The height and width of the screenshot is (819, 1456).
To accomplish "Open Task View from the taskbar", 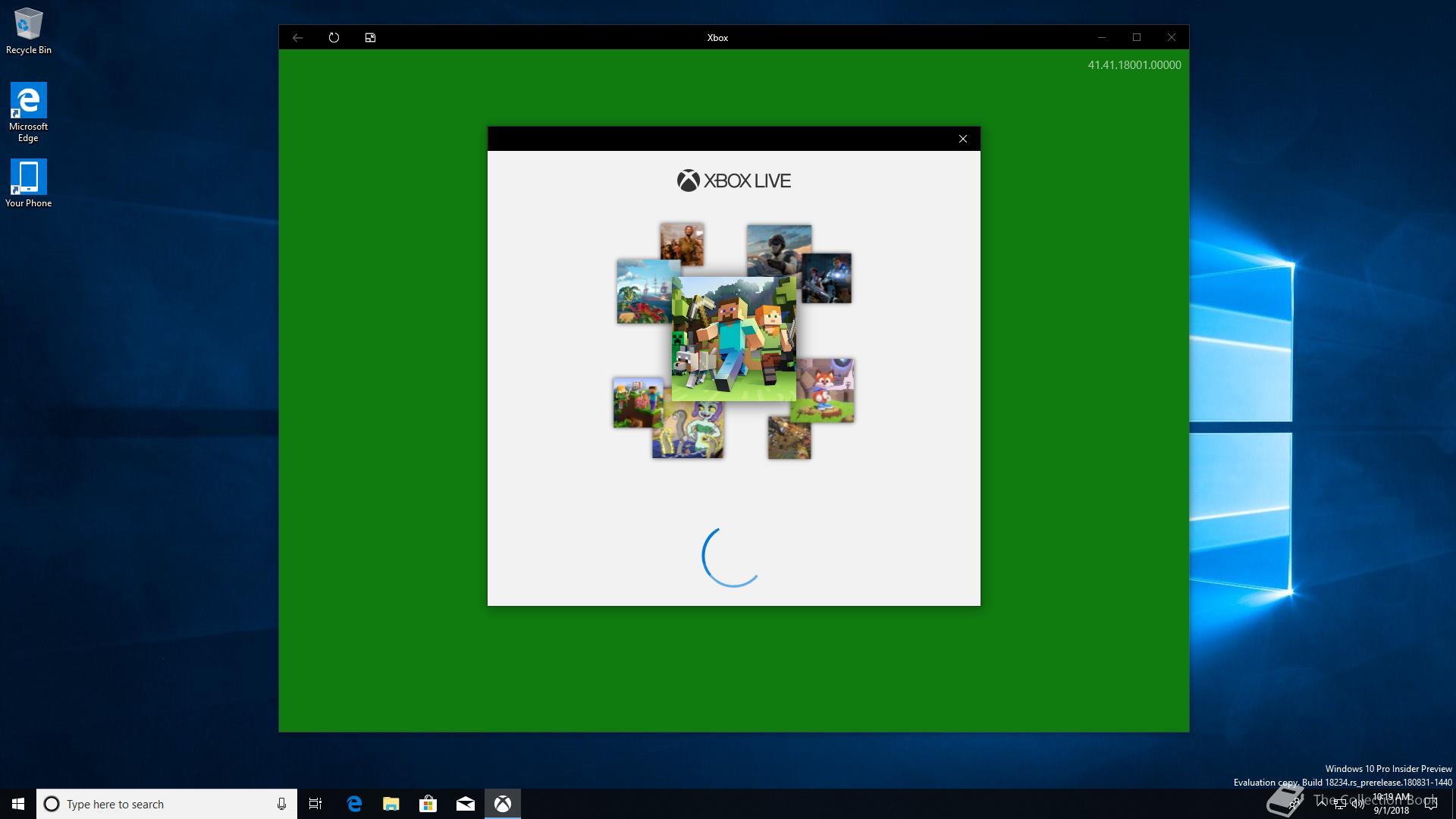I will pyautogui.click(x=315, y=804).
